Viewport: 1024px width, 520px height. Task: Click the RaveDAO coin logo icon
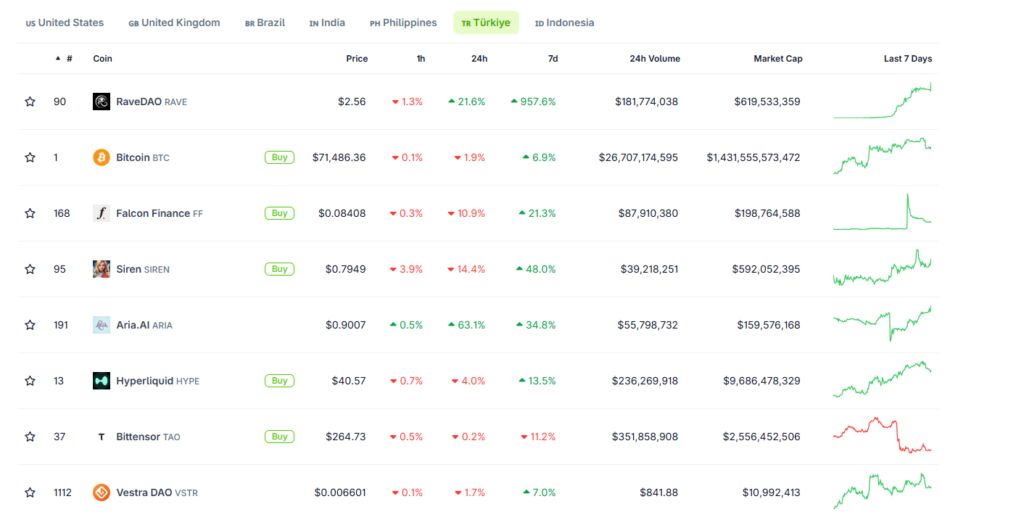click(101, 102)
